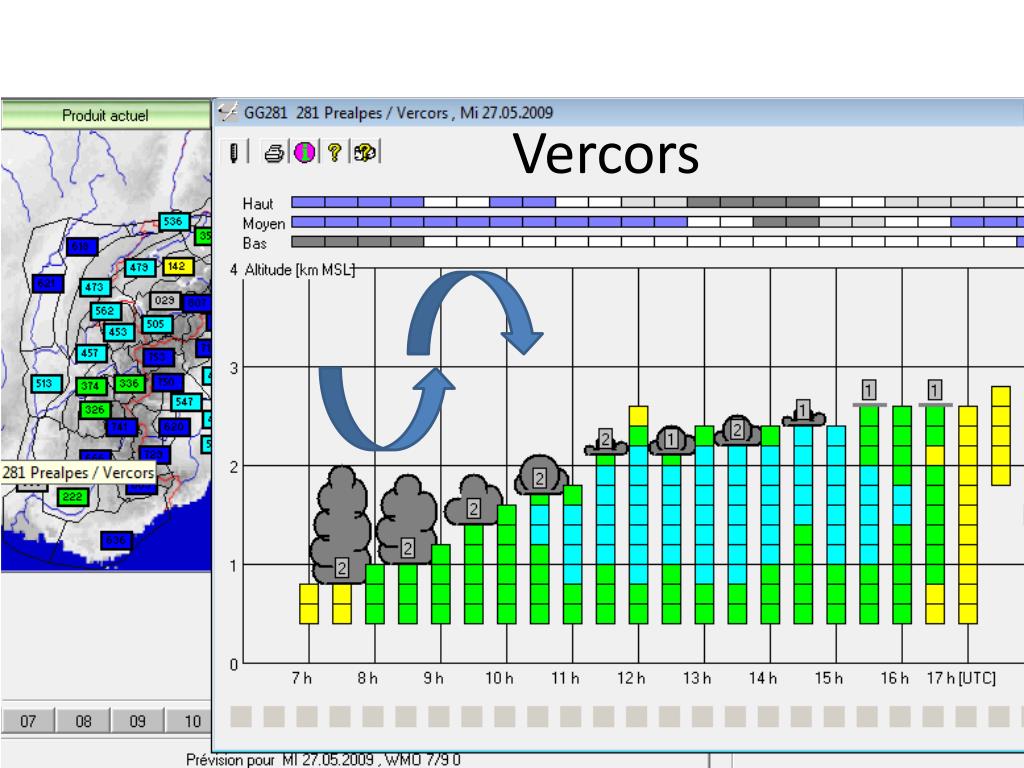This screenshot has width=1024, height=768.
Task: Click the 'Bas' cloud level label
Action: [x=255, y=243]
